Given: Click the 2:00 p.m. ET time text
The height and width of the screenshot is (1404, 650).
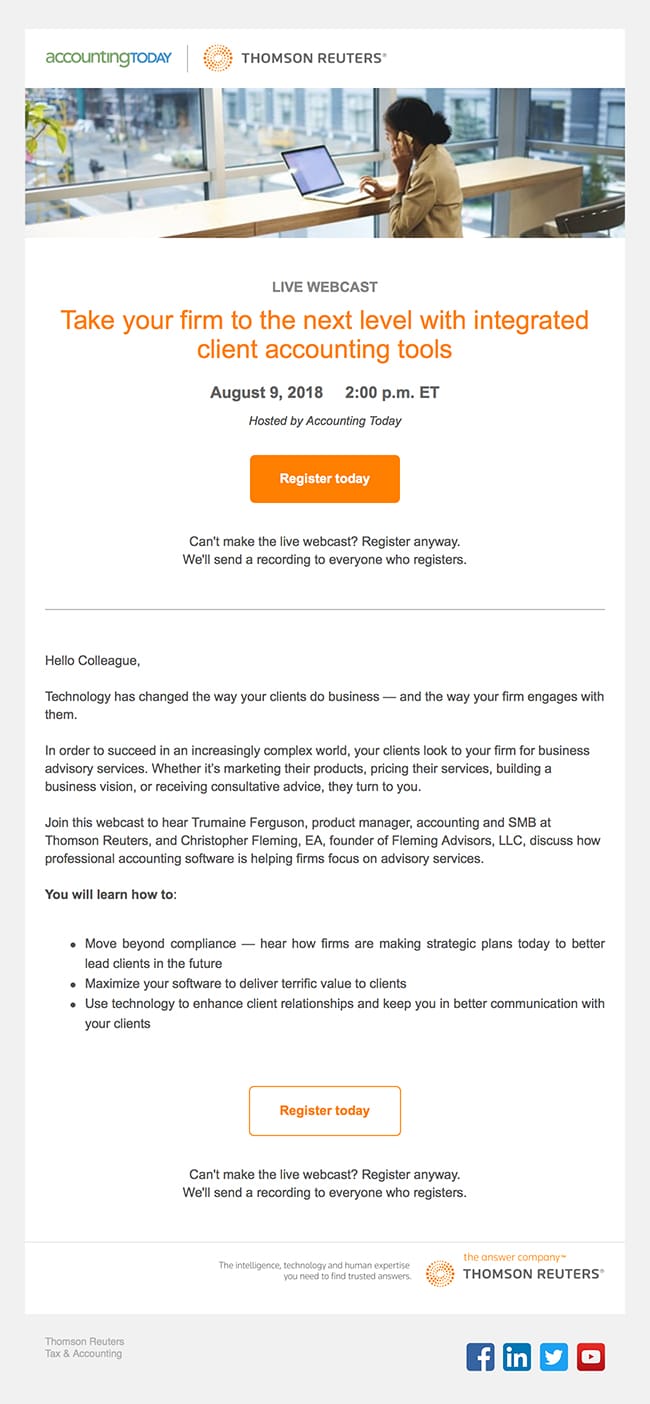Looking at the screenshot, I should (x=392, y=392).
